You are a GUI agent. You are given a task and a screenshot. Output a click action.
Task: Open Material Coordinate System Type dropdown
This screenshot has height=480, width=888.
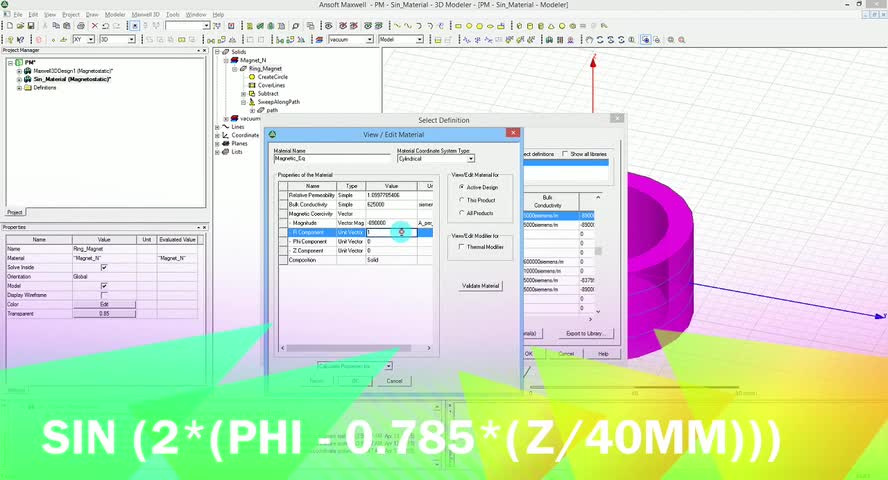click(x=471, y=159)
